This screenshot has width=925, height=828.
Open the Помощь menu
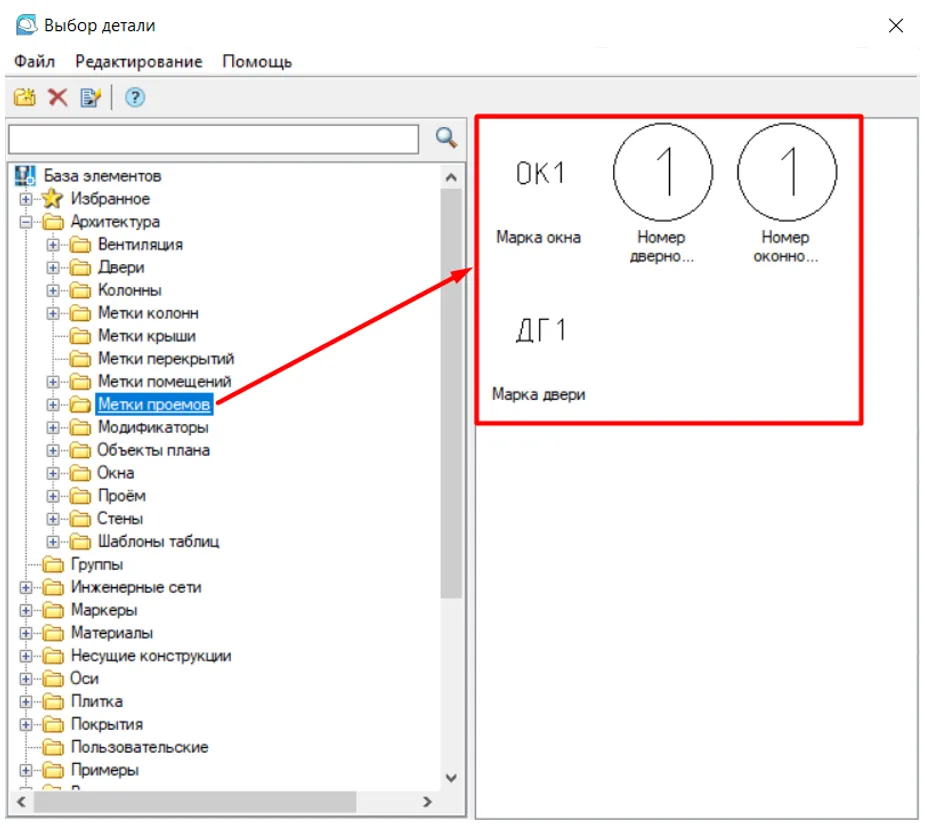coord(257,61)
